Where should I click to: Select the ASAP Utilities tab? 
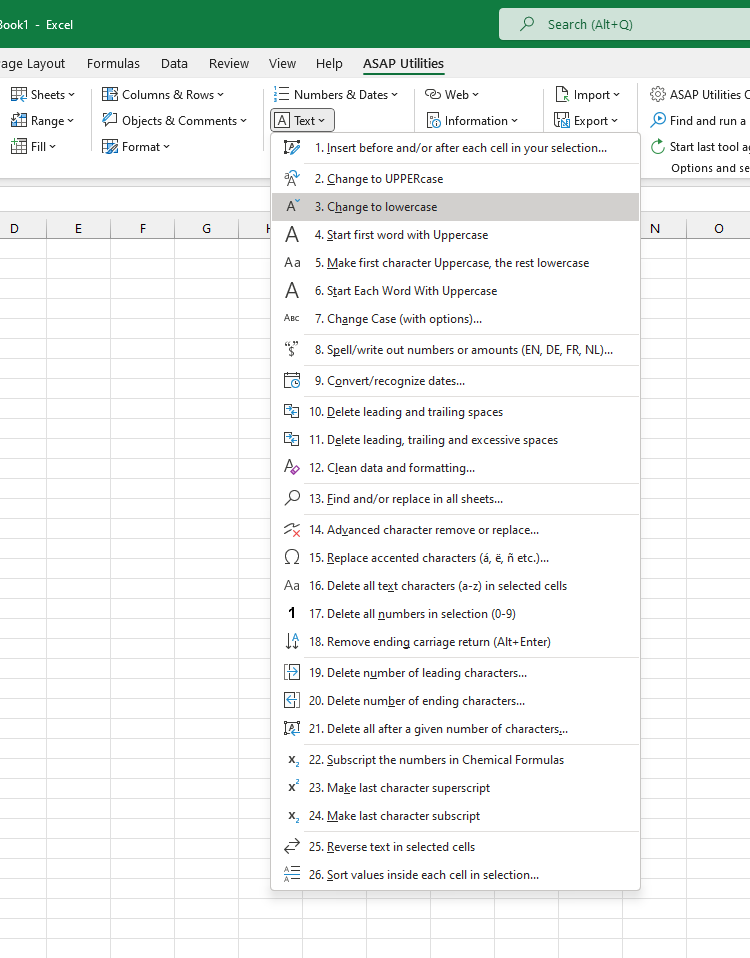[403, 64]
